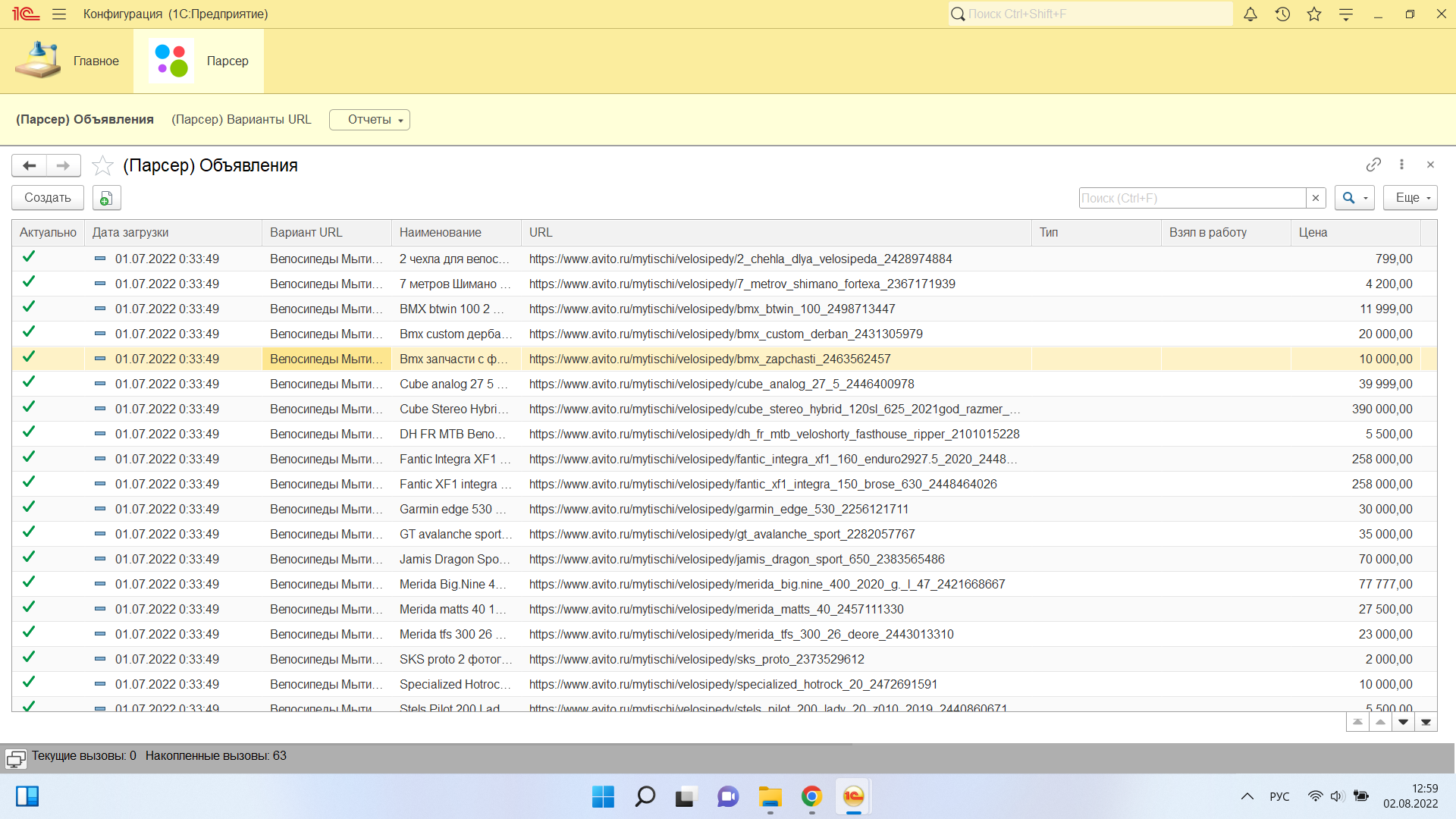This screenshot has width=1456, height=819.
Task: Select the Merida Big.Nine name cell
Action: (457, 585)
